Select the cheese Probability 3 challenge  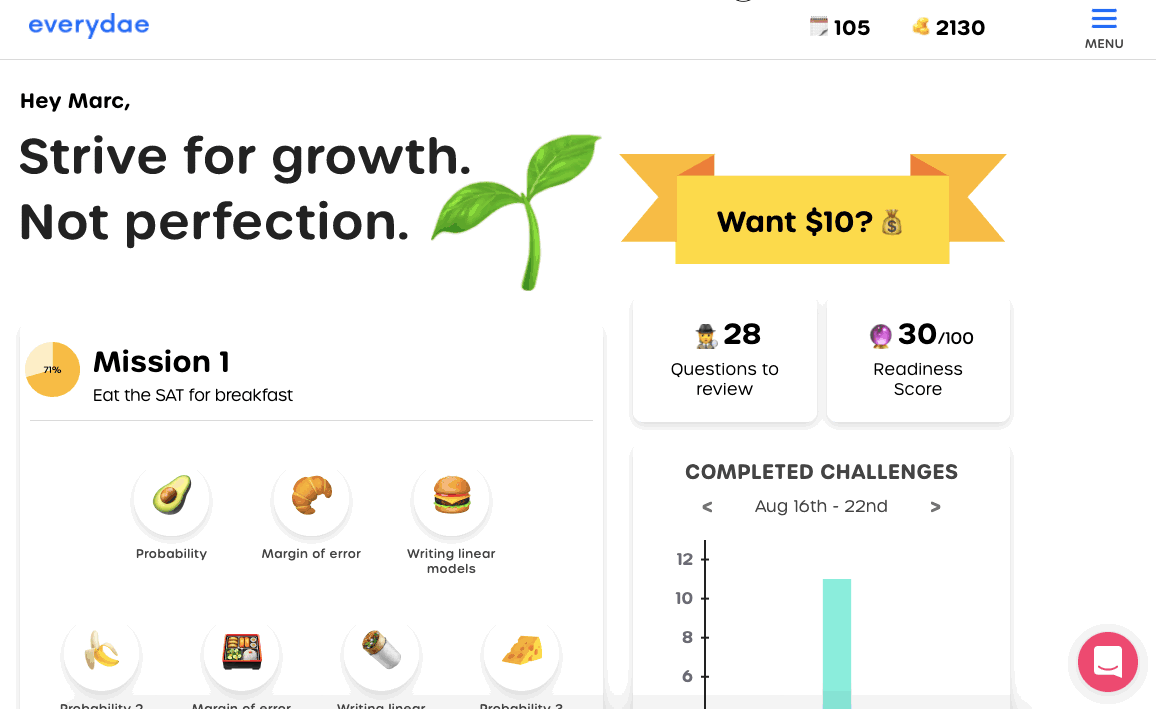[521, 653]
